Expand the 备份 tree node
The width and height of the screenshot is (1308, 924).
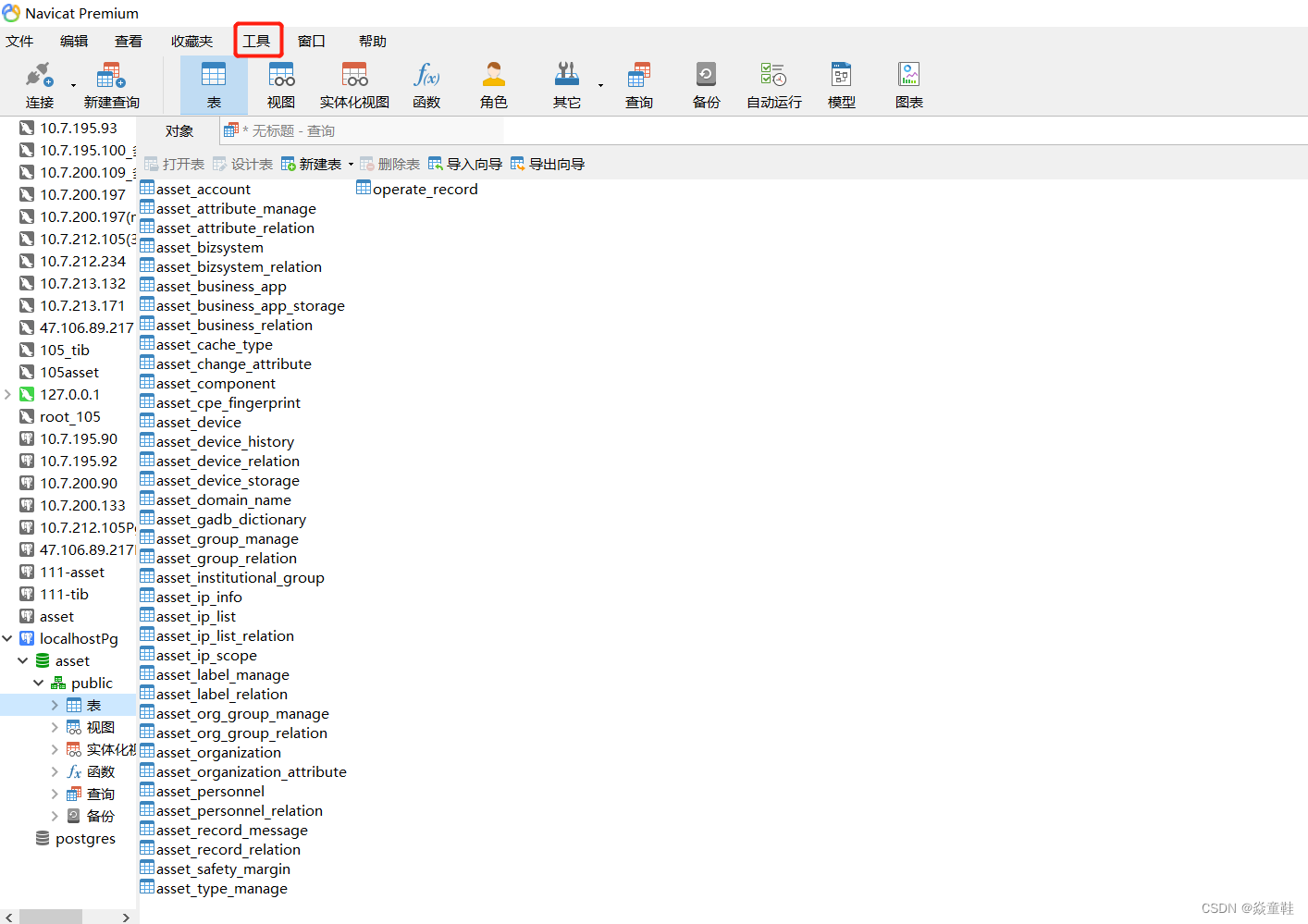[x=55, y=816]
